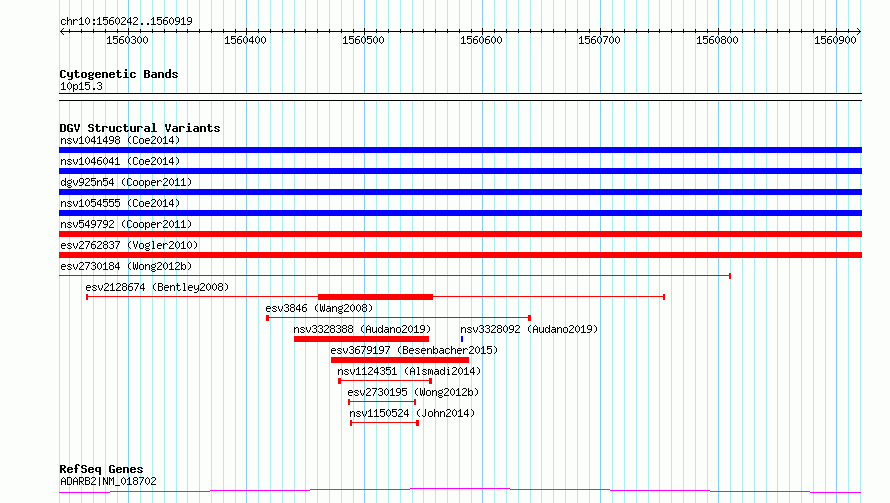Click the chr10:1560242..1560919 coordinate text
Image resolution: width=890 pixels, height=503 pixels.
[x=126, y=21]
